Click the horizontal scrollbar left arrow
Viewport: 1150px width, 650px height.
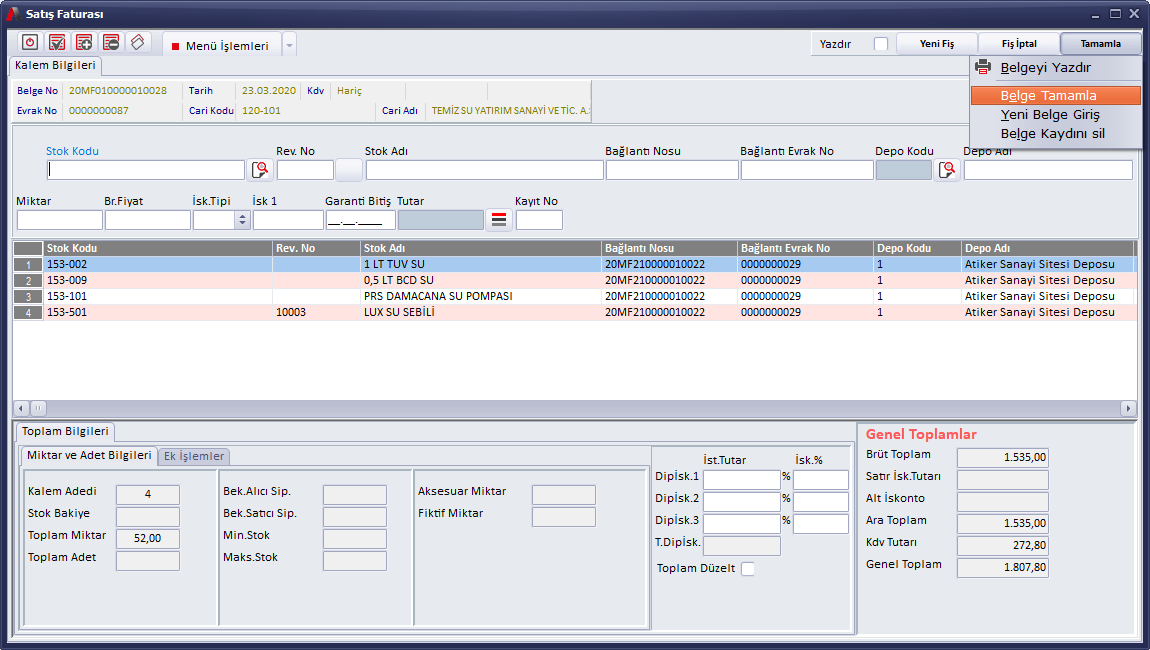point(21,408)
